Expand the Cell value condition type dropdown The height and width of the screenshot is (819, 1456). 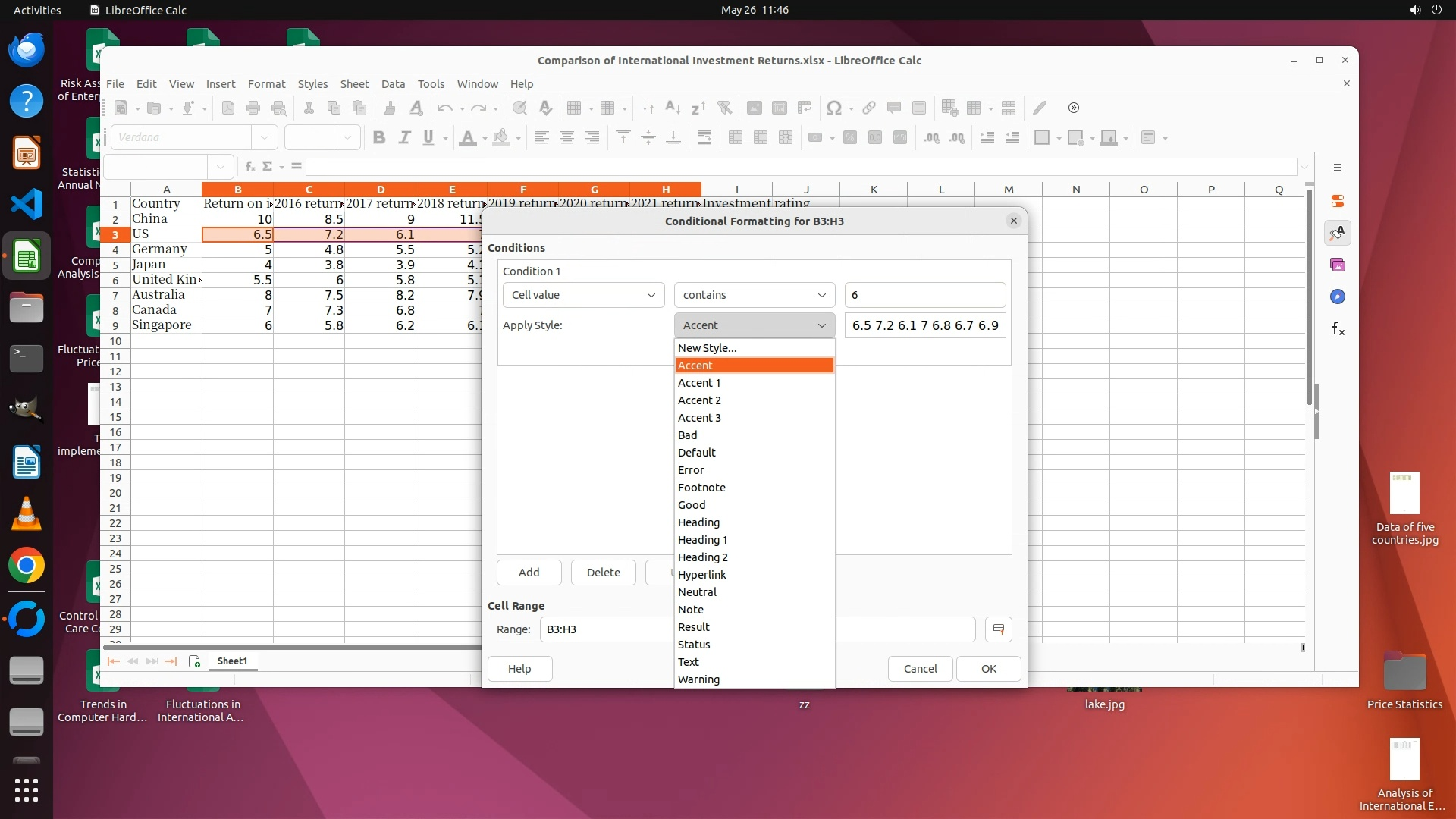tap(582, 295)
